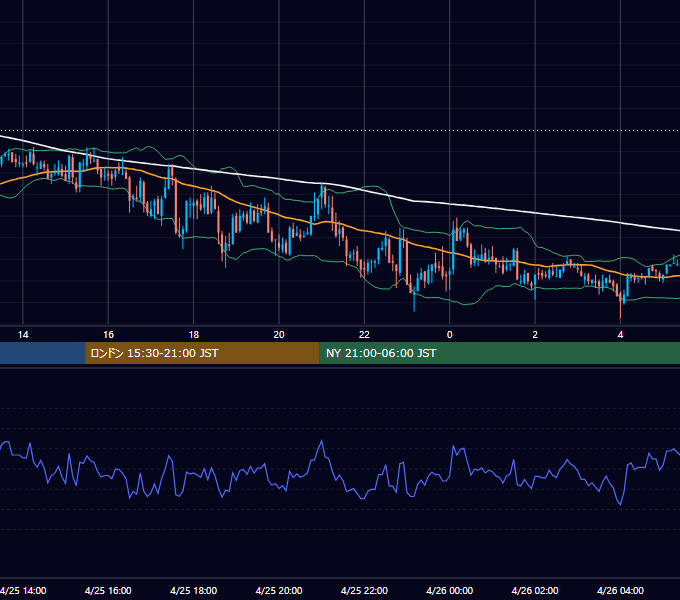Click the 16 hour label on the price axis
The height and width of the screenshot is (600, 680).
(x=108, y=334)
